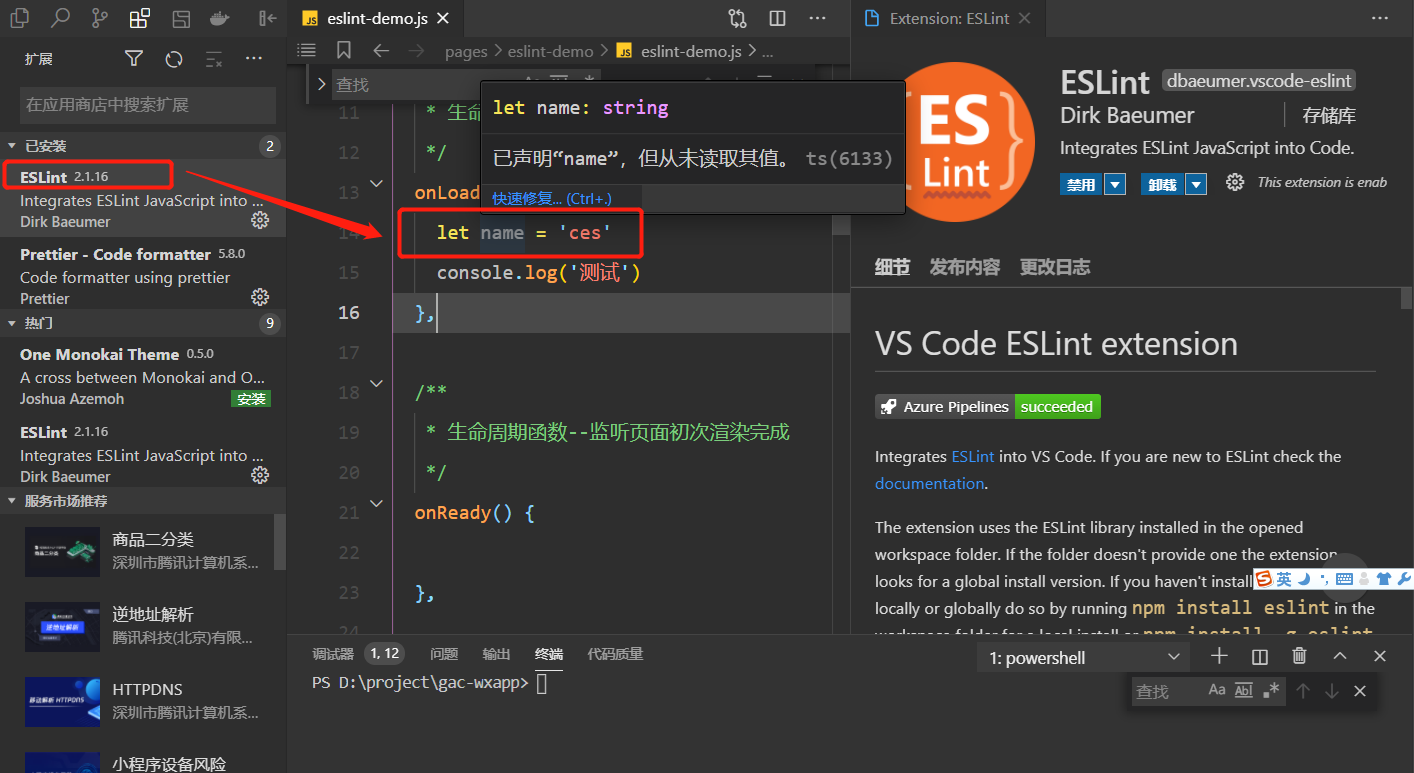Select the 发布内容 tab
The width and height of the screenshot is (1414, 773).
(964, 267)
